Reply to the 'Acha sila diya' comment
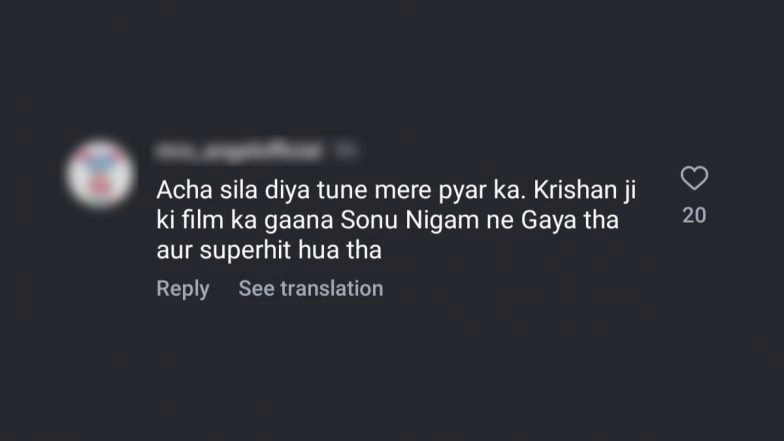Image resolution: width=784 pixels, height=441 pixels. pyautogui.click(x=183, y=289)
